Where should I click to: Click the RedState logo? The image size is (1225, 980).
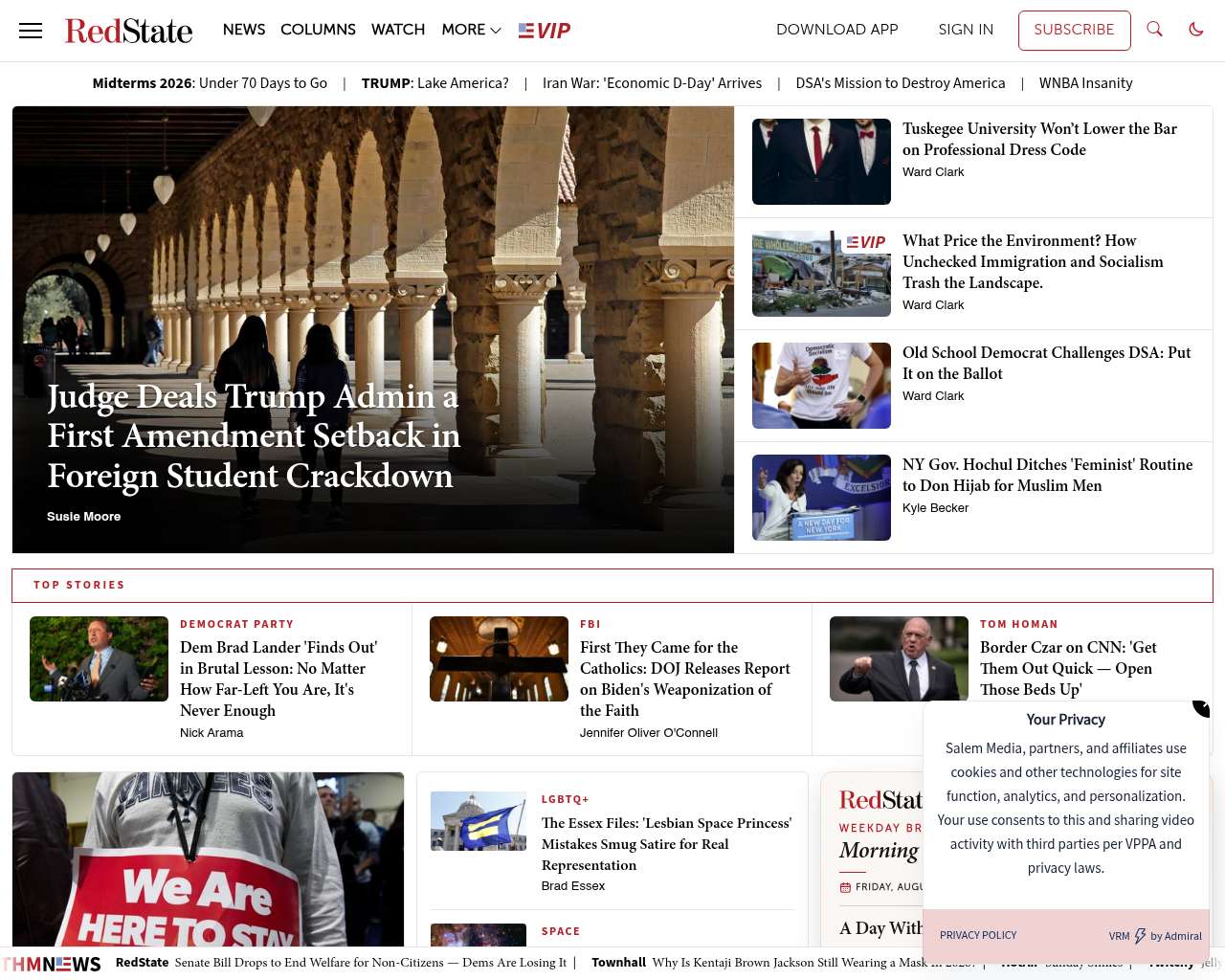128,31
